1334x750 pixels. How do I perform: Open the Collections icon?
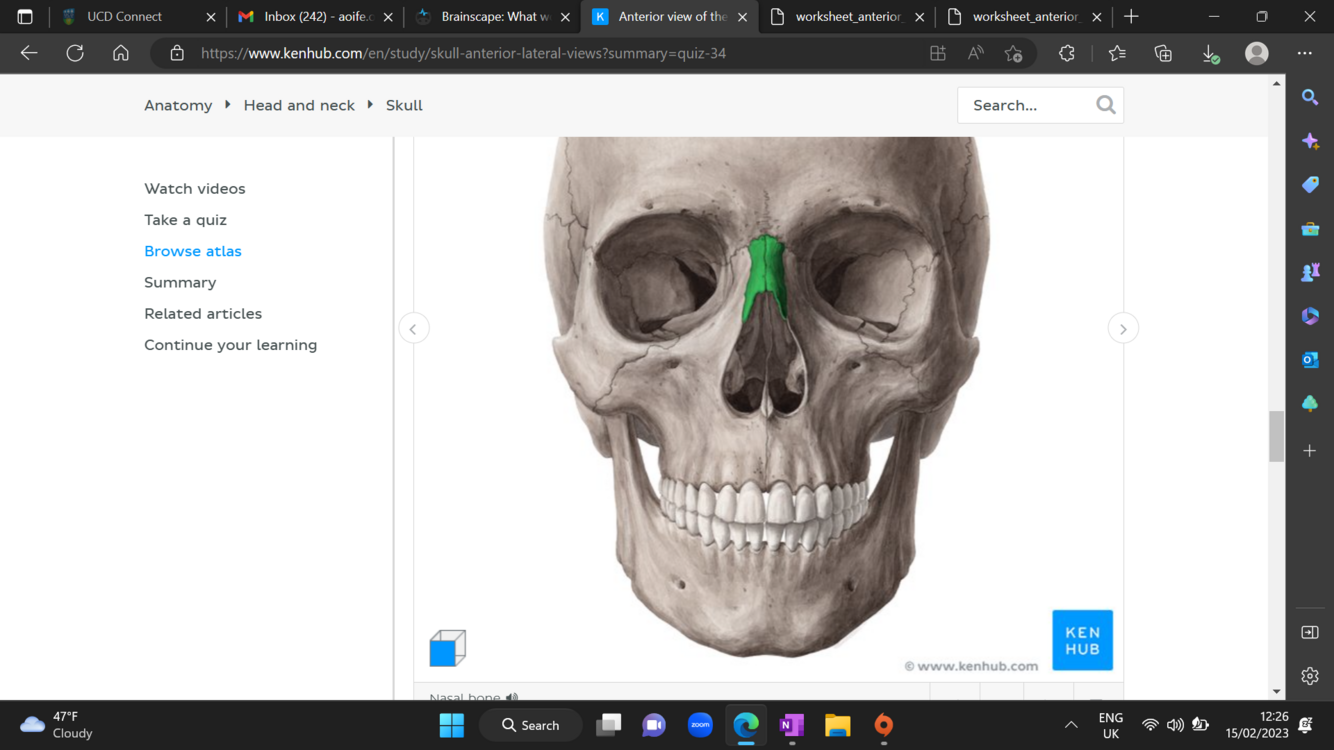pyautogui.click(x=1163, y=53)
